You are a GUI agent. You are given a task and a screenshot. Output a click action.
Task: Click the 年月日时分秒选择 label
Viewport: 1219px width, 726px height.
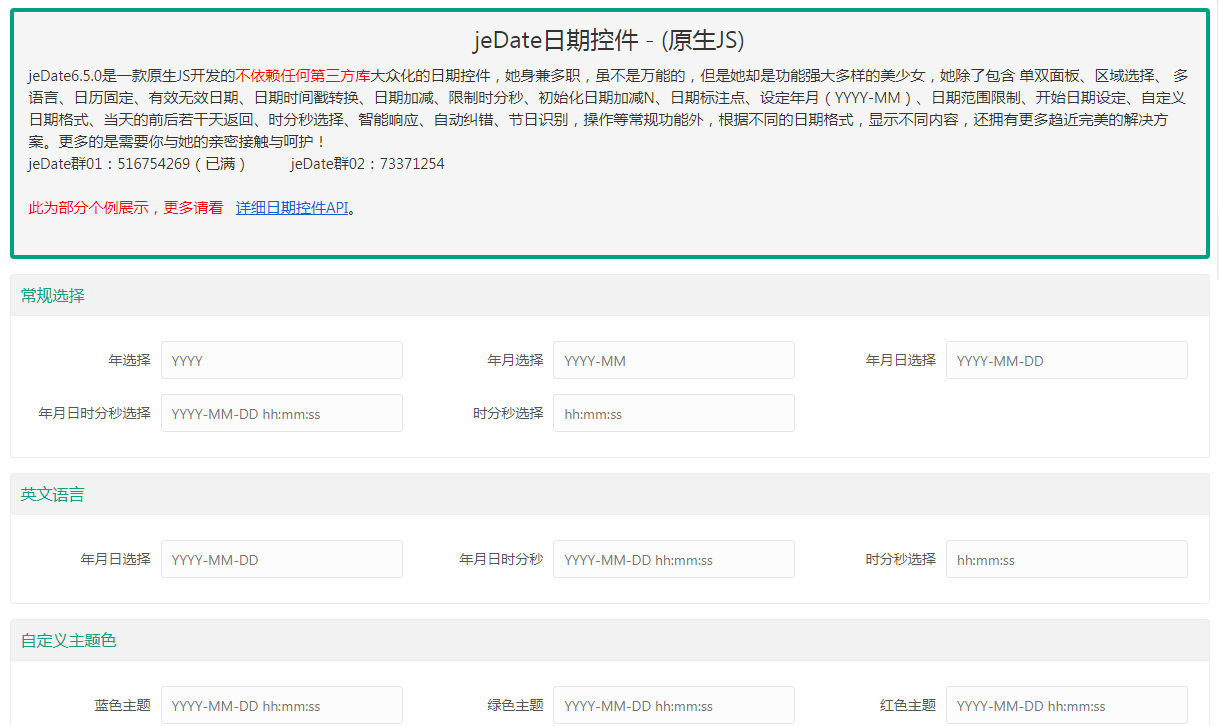(x=95, y=413)
